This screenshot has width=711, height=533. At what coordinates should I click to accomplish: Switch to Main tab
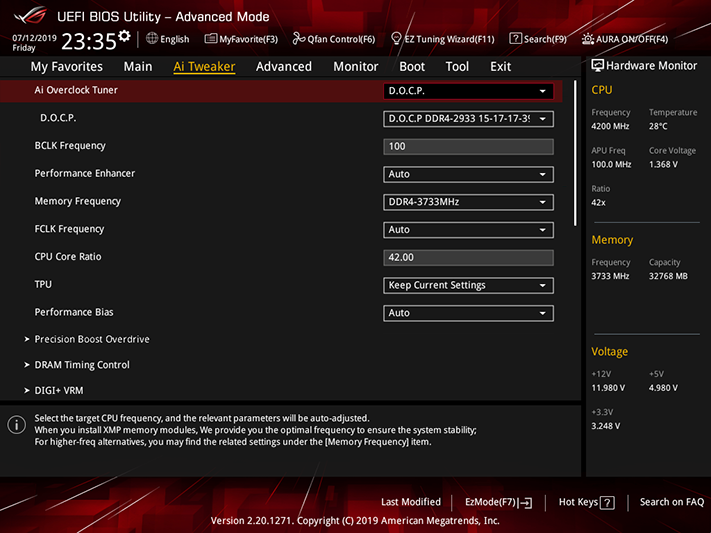(138, 67)
